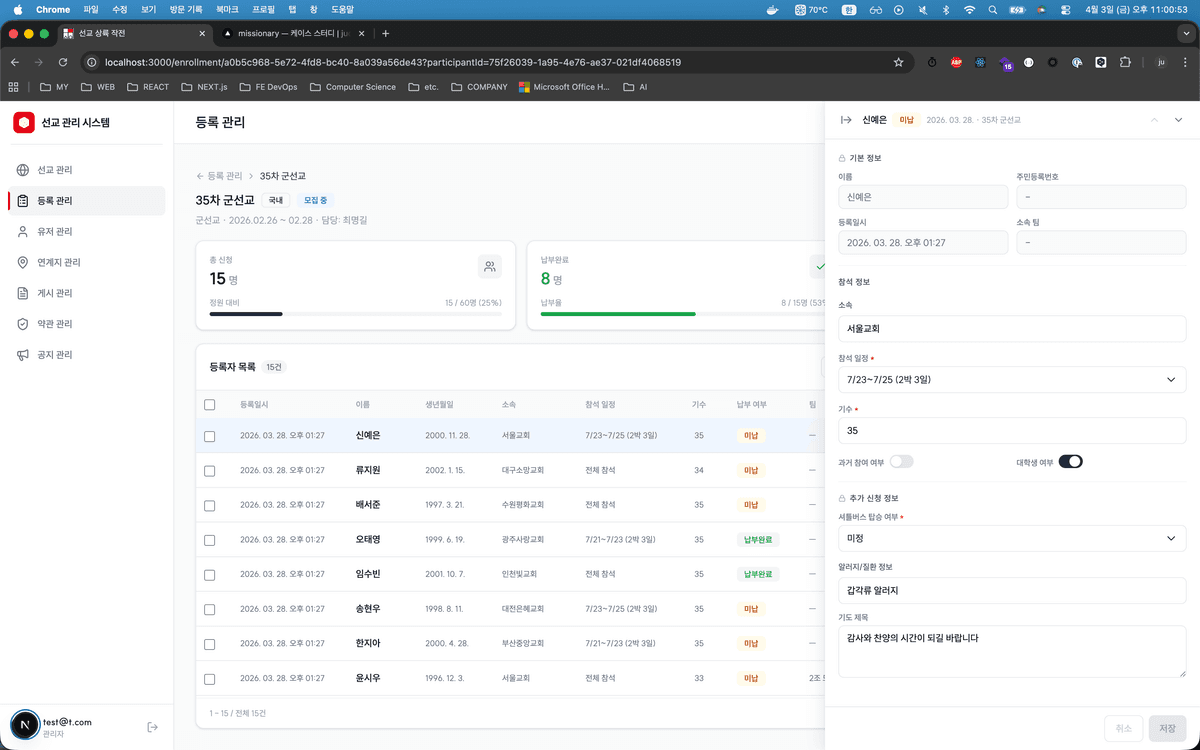Open the 참석 일정 dropdown

pyautogui.click(x=1012, y=380)
